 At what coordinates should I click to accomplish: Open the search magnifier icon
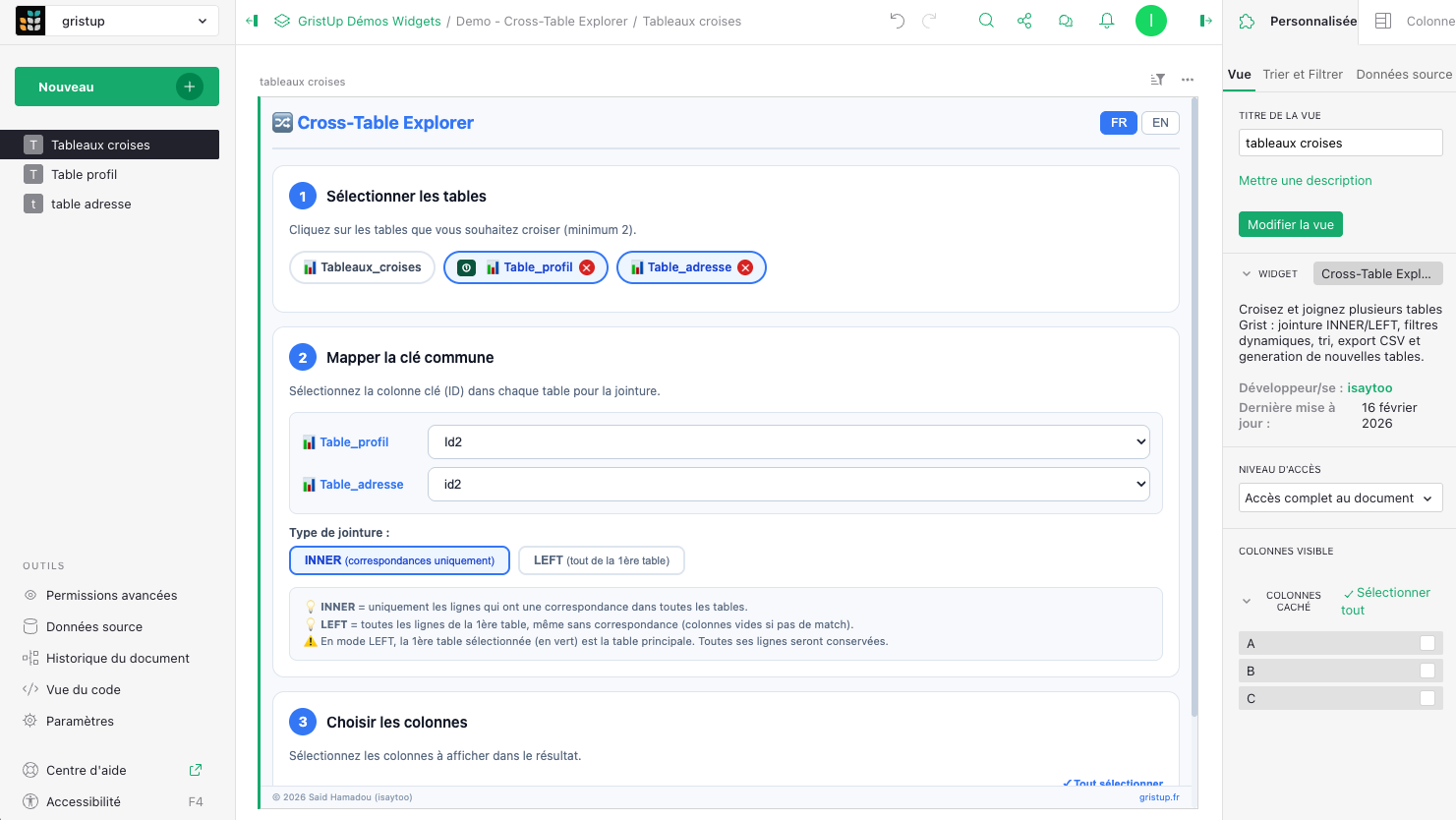click(x=986, y=21)
